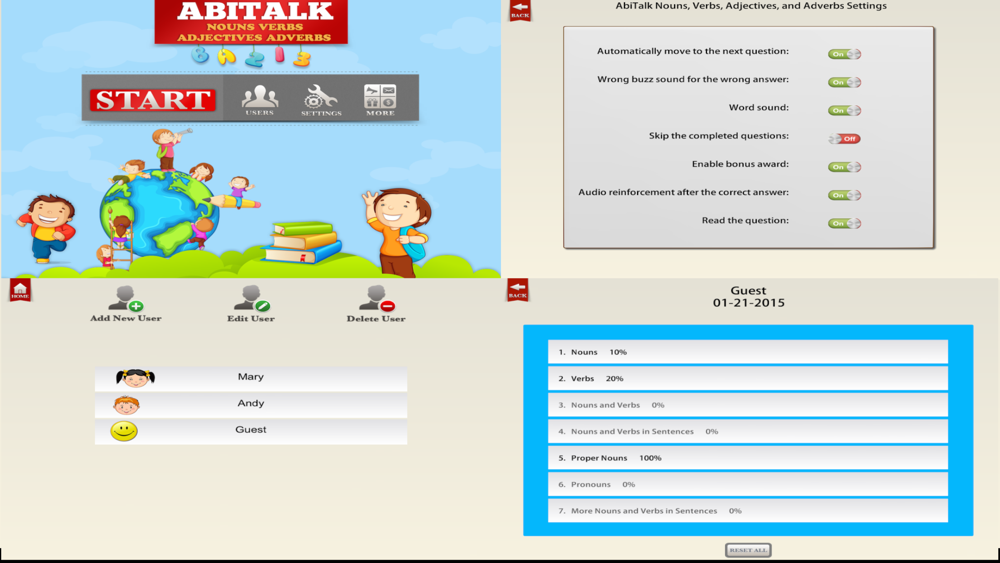Open the More apps icon
This screenshot has width=1000, height=563.
(x=380, y=100)
